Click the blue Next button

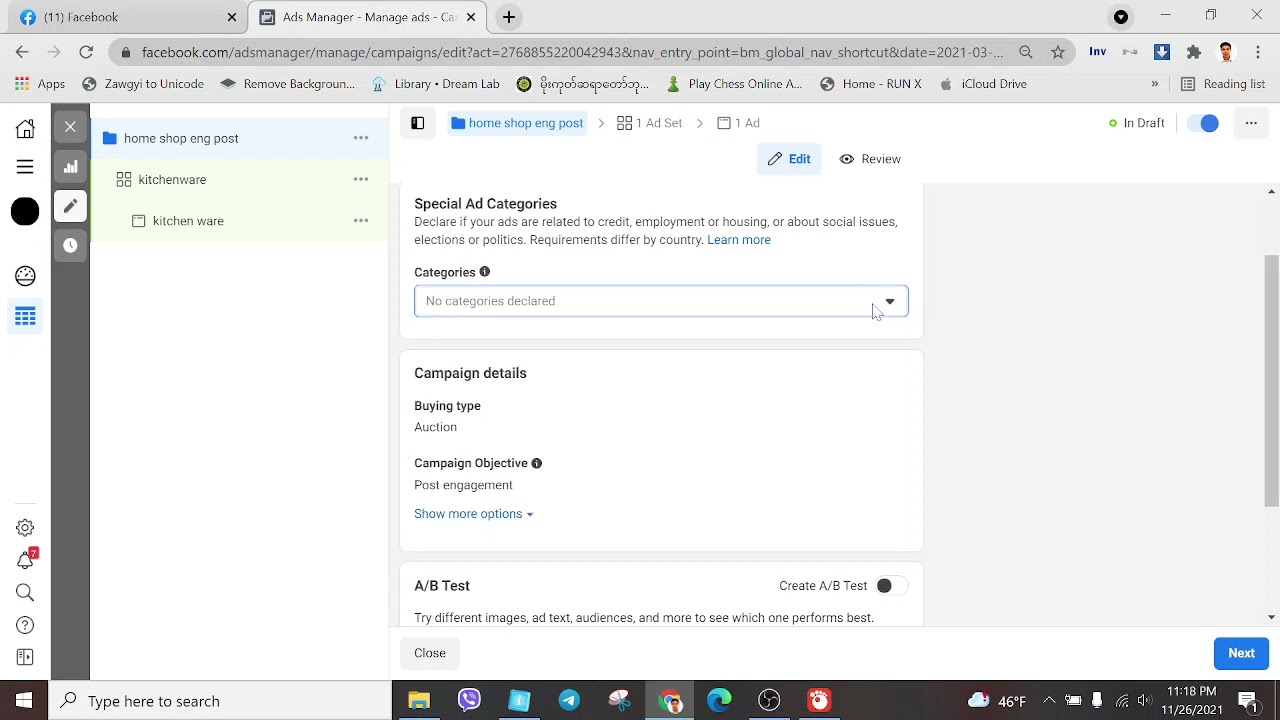tap(1241, 653)
